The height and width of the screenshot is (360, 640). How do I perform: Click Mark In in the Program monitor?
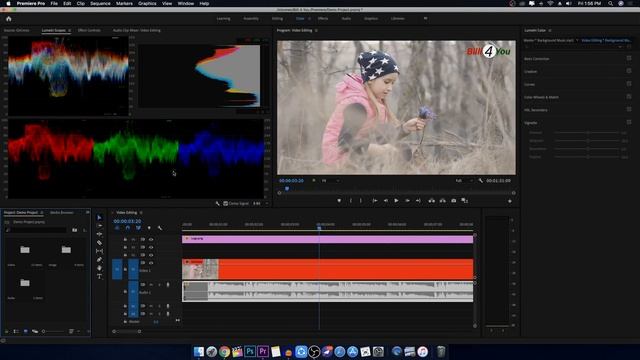[x=351, y=201]
